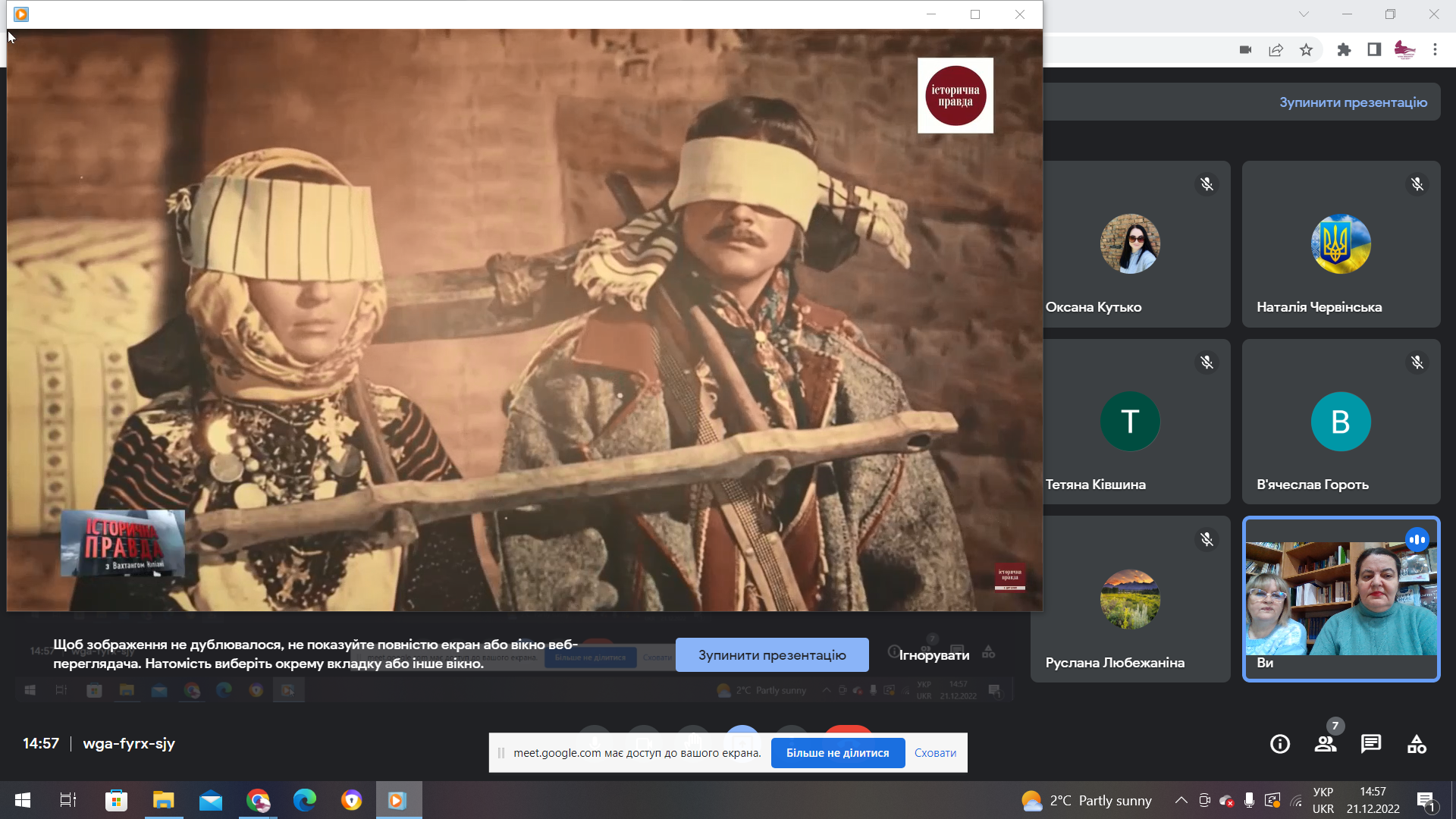Image resolution: width=1456 pixels, height=819 pixels.
Task: Click the Chrome extensions puzzle icon
Action: [1344, 50]
